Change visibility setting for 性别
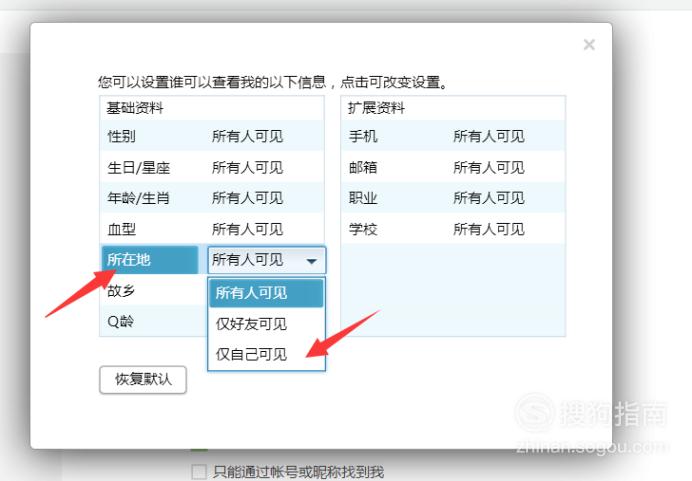Screen dimensions: 692x481 247,136
